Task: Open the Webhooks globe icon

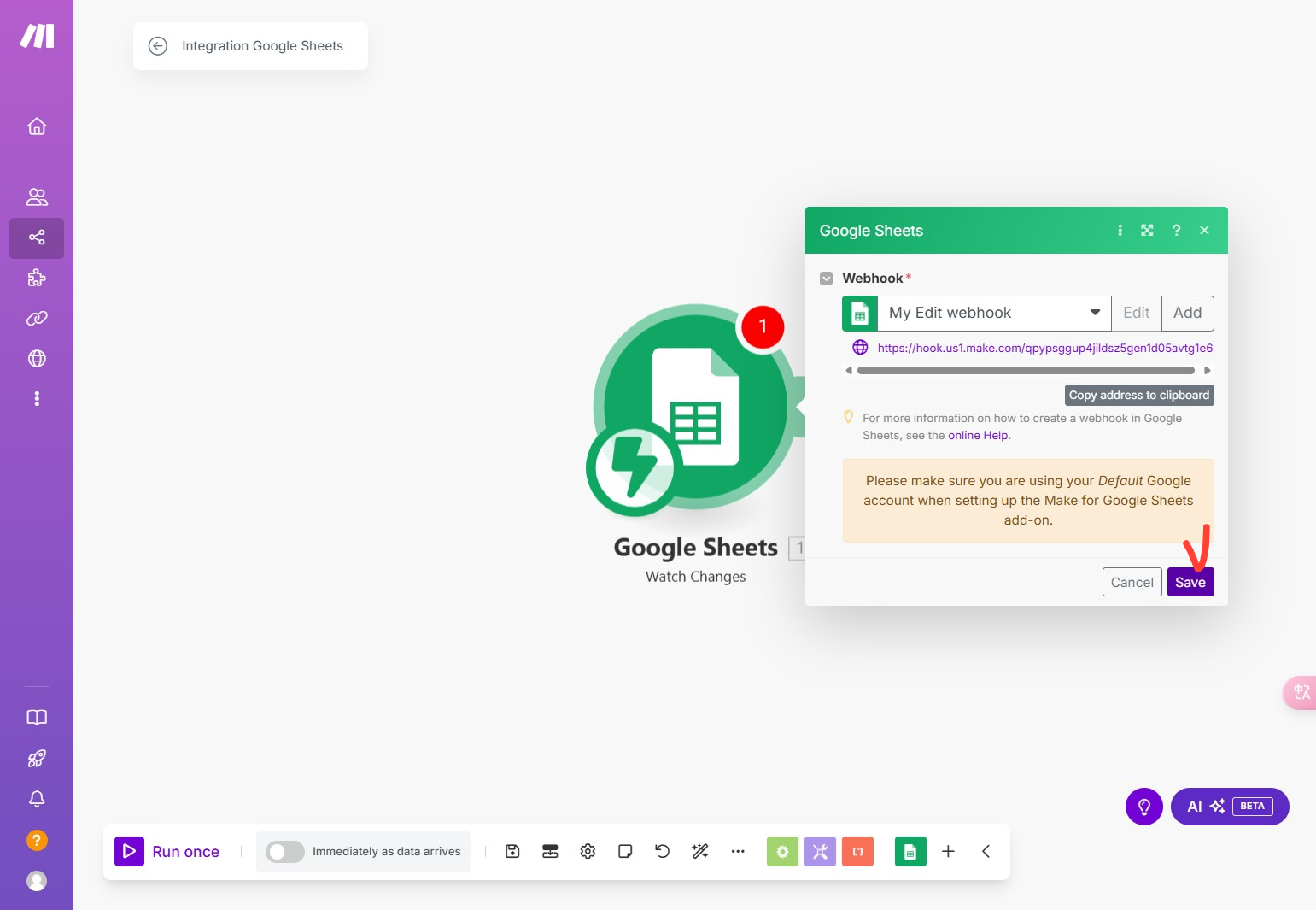Action: 37,359
